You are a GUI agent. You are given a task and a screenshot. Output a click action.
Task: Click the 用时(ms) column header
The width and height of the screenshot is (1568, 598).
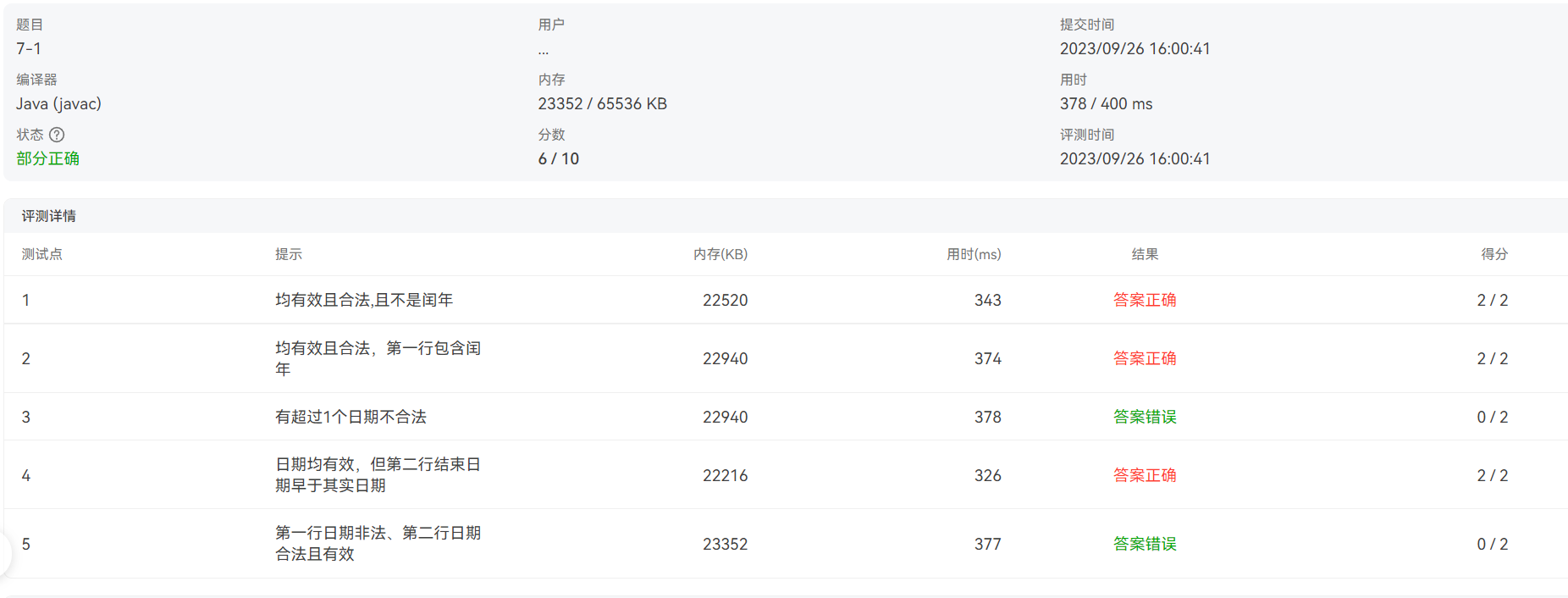(974, 254)
